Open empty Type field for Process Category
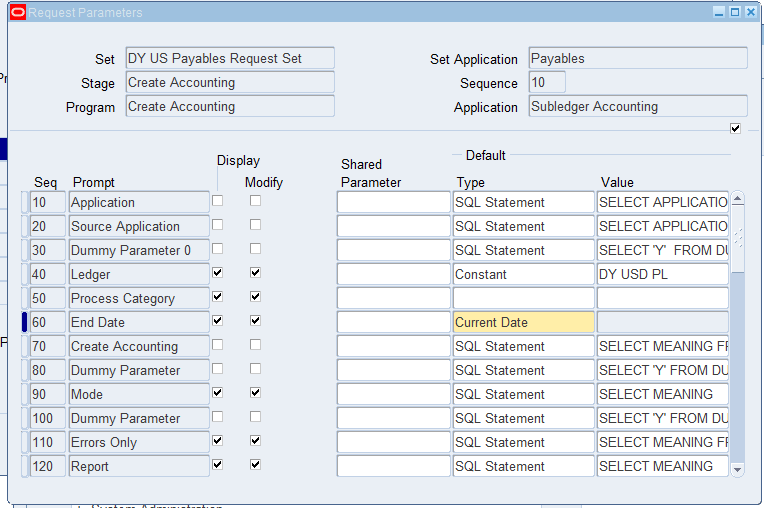 [x=523, y=298]
